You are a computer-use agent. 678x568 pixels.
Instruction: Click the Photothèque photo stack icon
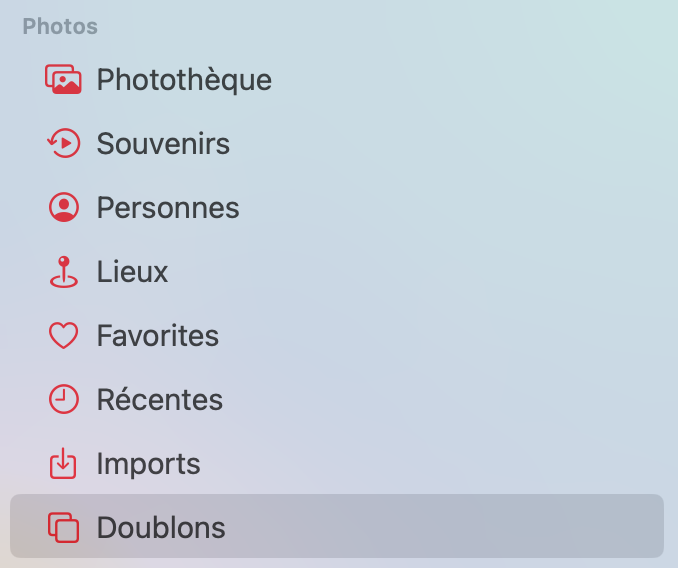click(63, 80)
